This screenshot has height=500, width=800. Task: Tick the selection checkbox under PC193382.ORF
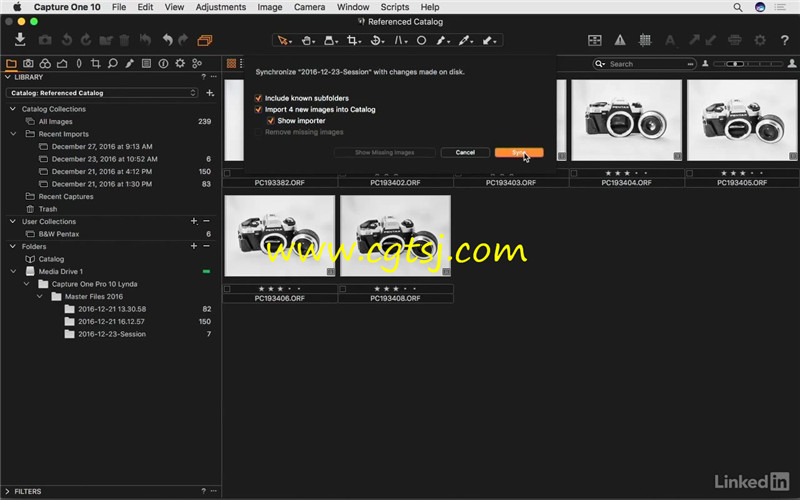[228, 173]
